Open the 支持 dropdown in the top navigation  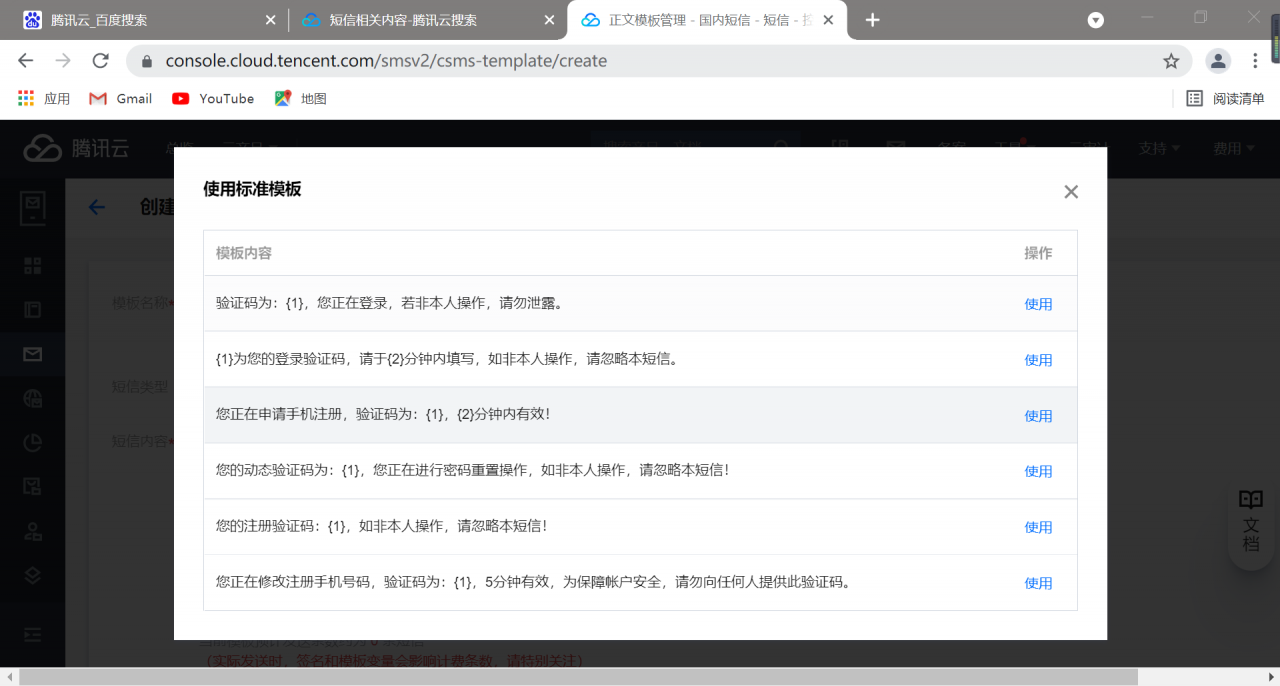point(1158,147)
